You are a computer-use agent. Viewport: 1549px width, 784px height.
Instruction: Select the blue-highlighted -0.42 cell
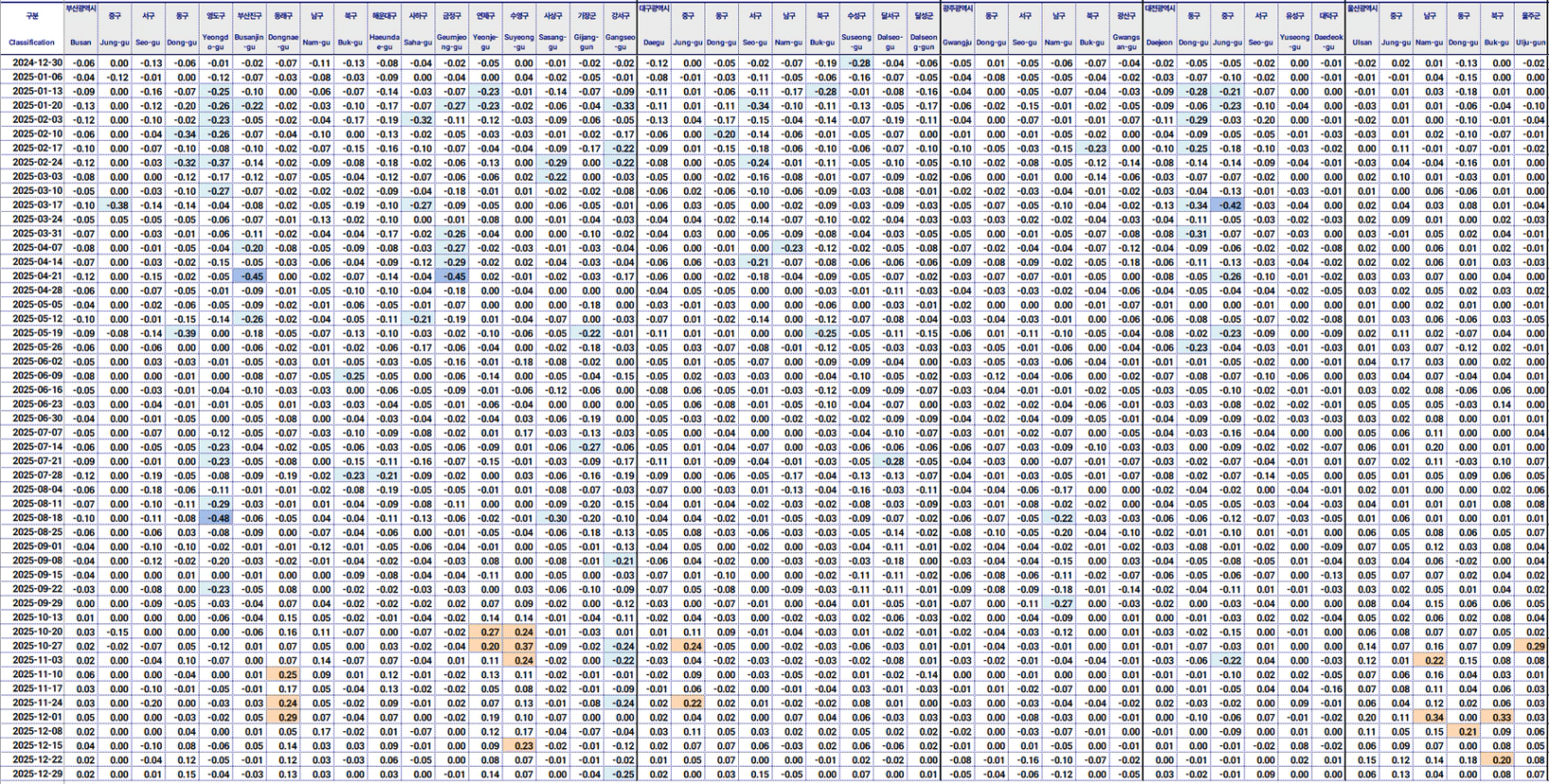(x=1227, y=205)
